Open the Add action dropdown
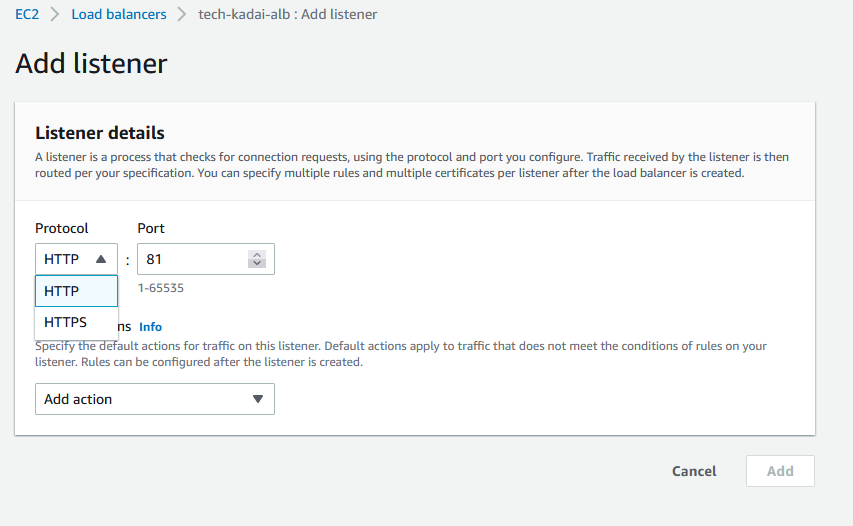The height and width of the screenshot is (526, 853). pyautogui.click(x=140, y=399)
